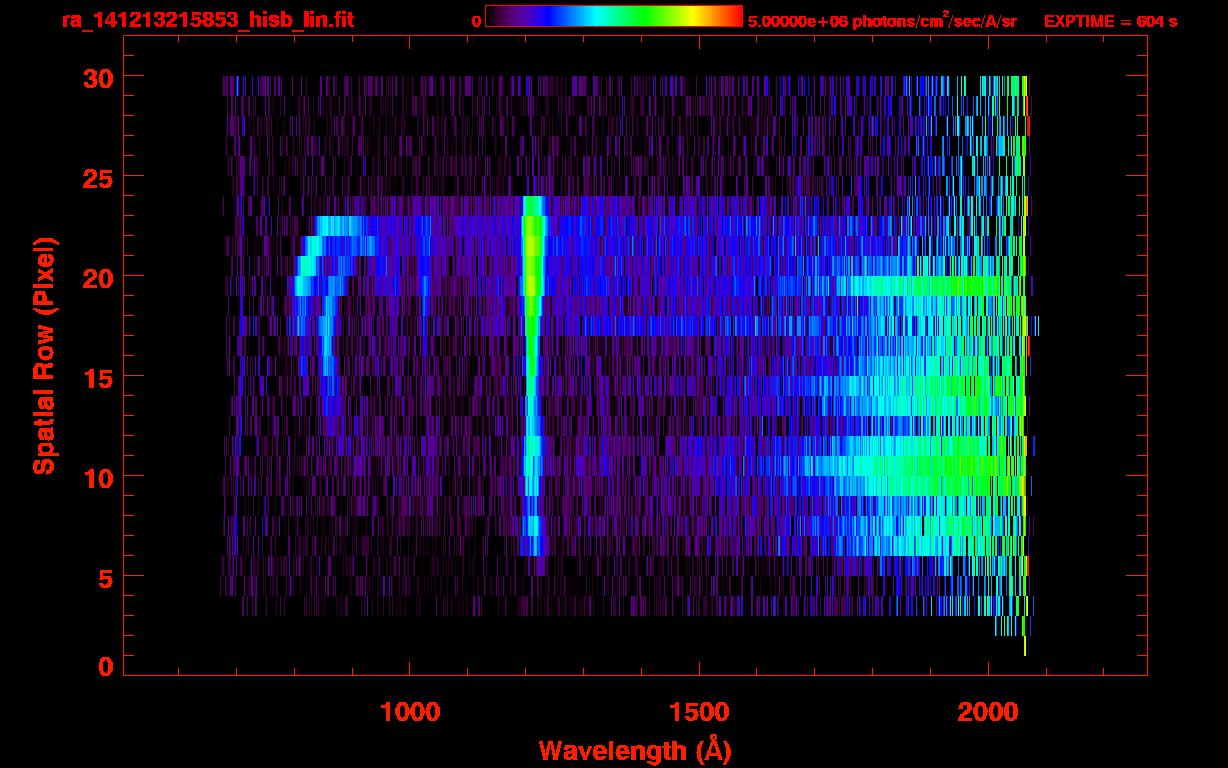Image resolution: width=1228 pixels, height=768 pixels.
Task: Click the file name ra_141213215853_hisb_lin.fit
Action: (x=207, y=19)
